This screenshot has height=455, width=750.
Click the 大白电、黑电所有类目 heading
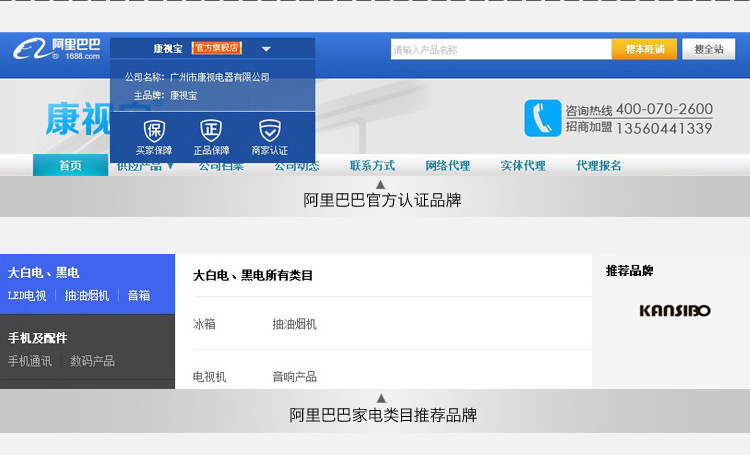pyautogui.click(x=253, y=276)
